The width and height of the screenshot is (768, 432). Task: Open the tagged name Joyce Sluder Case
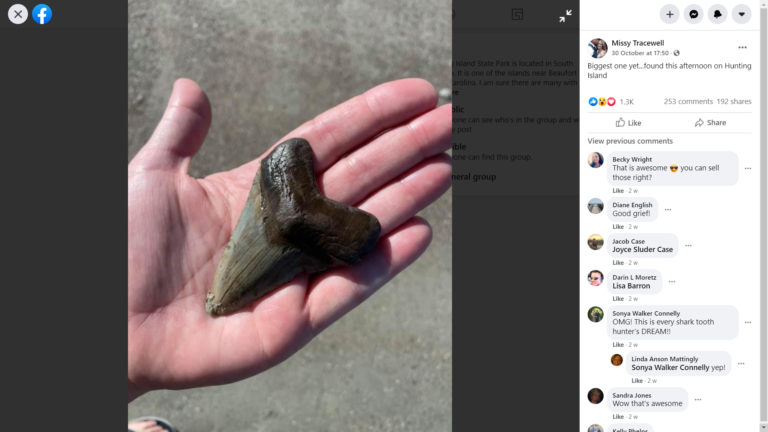(x=642, y=250)
